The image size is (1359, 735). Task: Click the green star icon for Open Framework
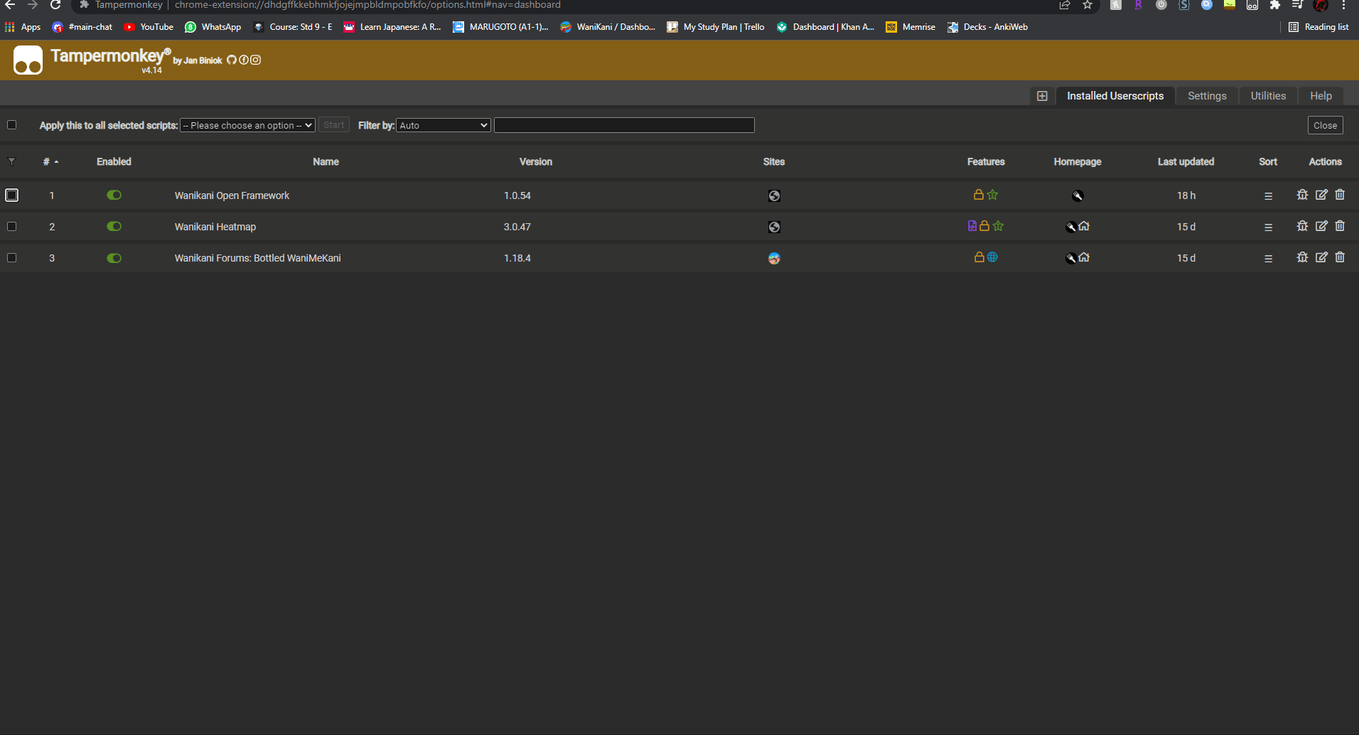click(992, 195)
